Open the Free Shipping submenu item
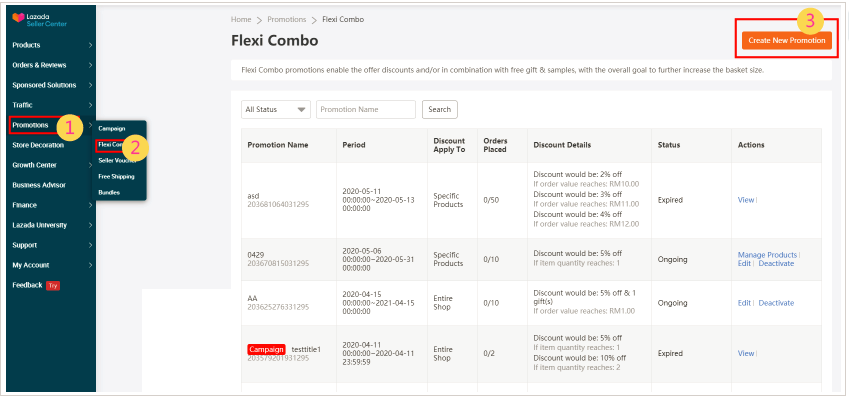Screen dimensions: 849x399 tap(116, 176)
